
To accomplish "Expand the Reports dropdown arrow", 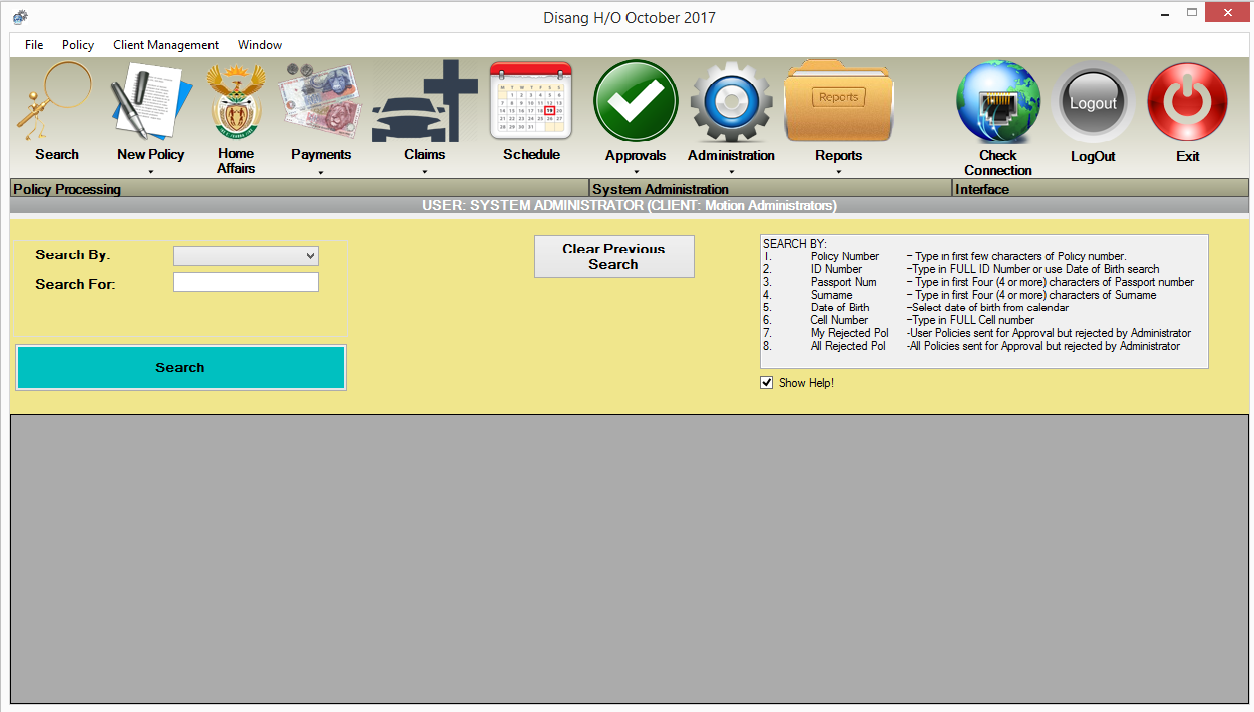I will [838, 170].
